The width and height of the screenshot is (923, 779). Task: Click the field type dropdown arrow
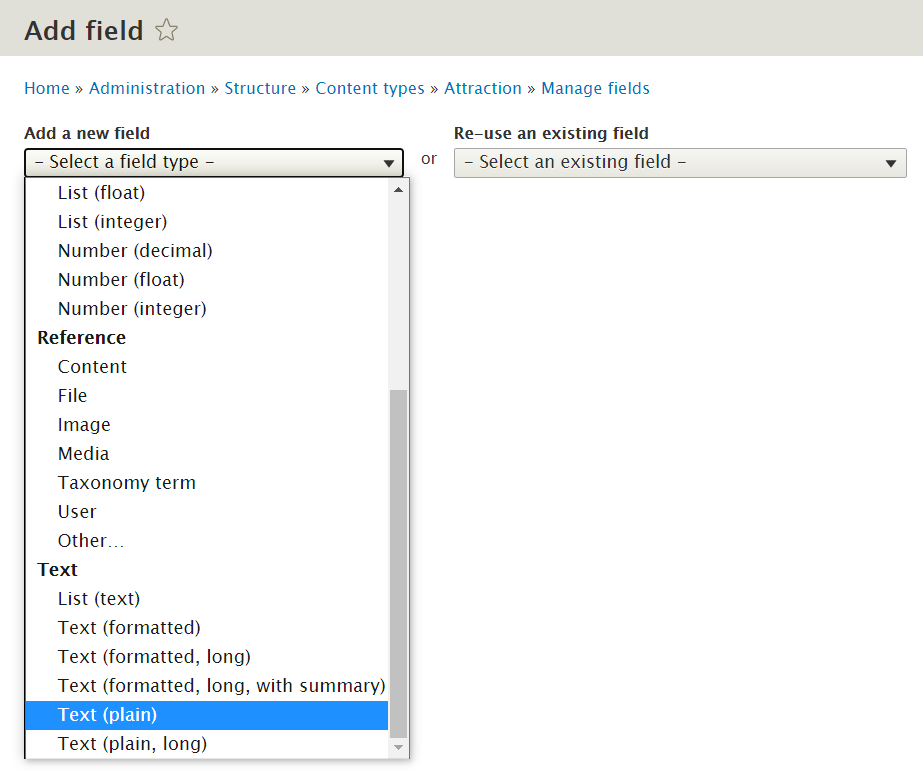tap(389, 162)
